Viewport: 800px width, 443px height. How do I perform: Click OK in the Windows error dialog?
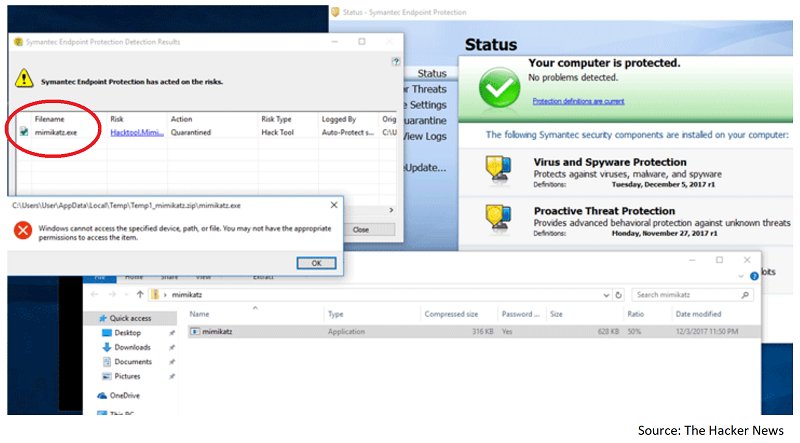tap(316, 263)
